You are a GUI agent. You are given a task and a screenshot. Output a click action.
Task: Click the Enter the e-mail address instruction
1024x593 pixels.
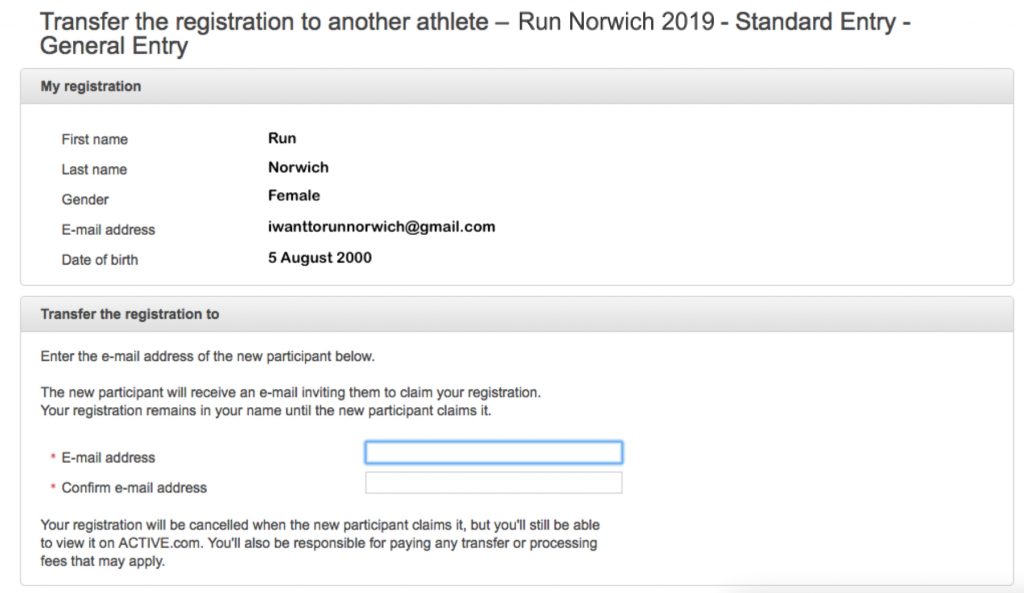coord(208,357)
